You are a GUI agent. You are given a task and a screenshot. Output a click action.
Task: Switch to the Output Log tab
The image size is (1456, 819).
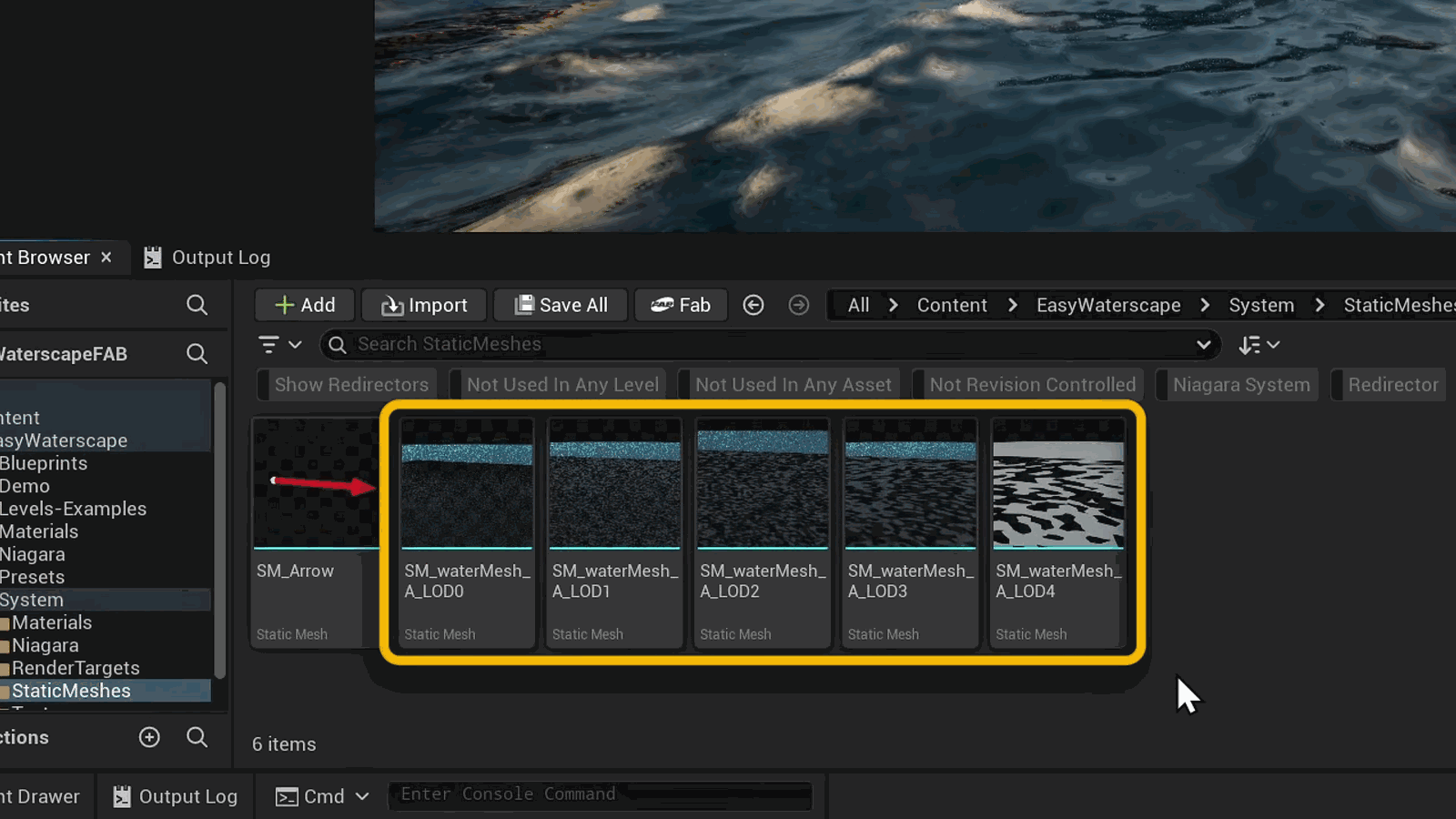pos(207,258)
